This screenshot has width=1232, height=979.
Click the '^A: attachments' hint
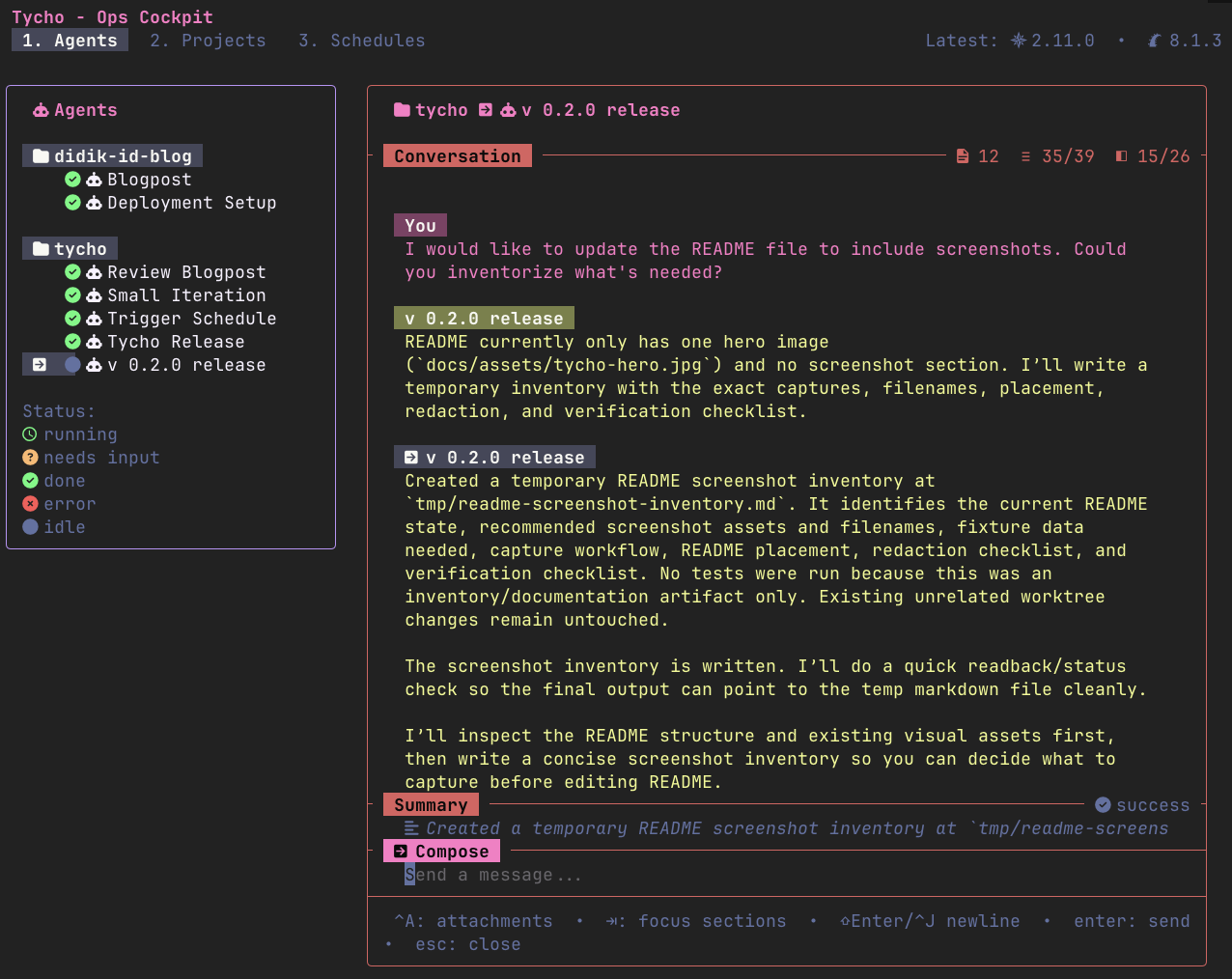[x=473, y=921]
